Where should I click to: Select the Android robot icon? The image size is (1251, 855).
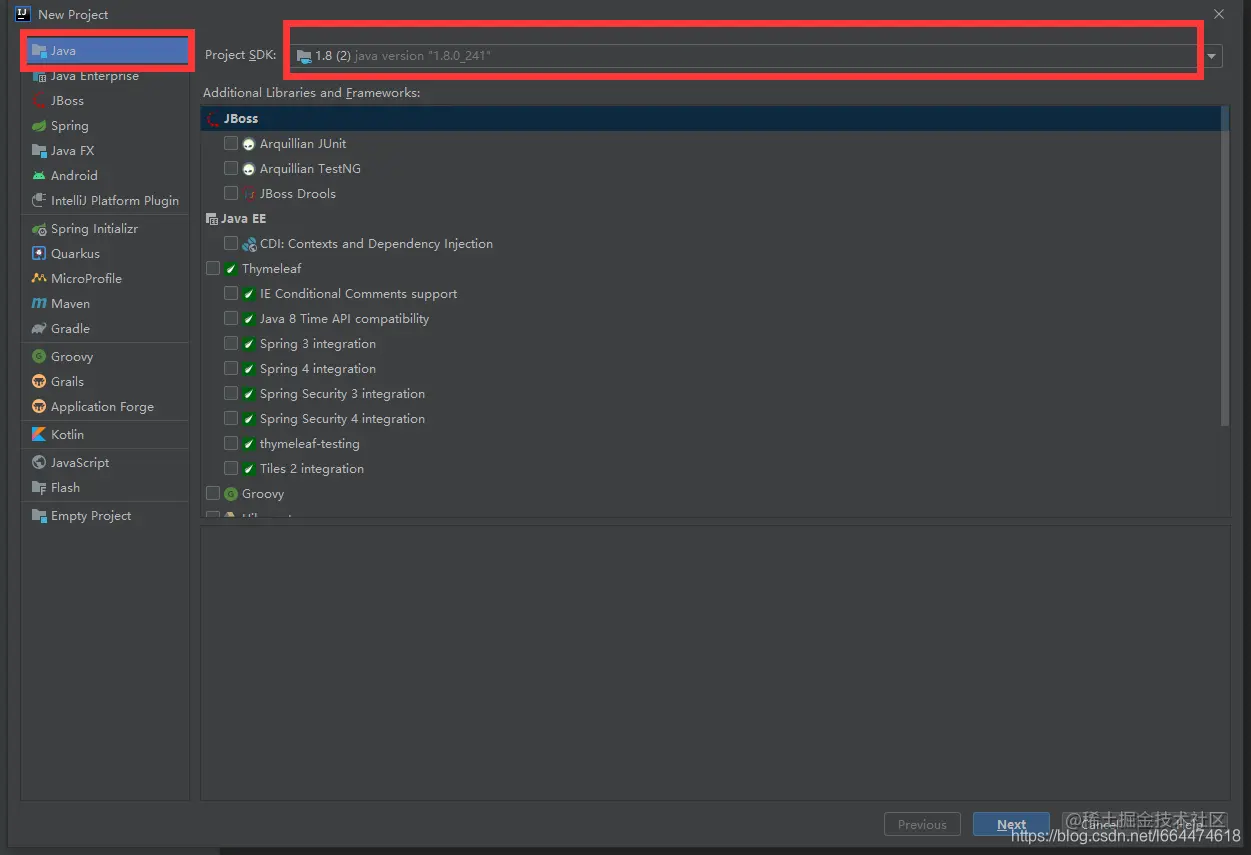(x=39, y=176)
